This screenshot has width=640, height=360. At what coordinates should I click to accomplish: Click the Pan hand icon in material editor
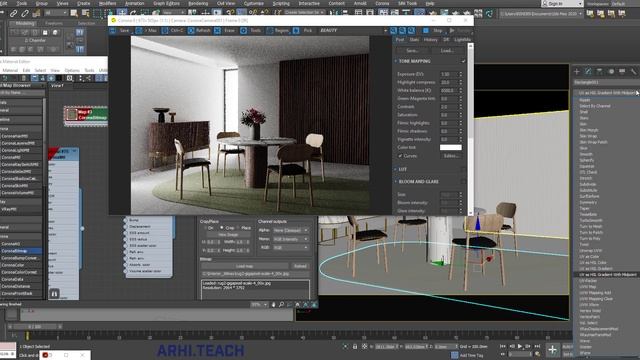(x=273, y=304)
